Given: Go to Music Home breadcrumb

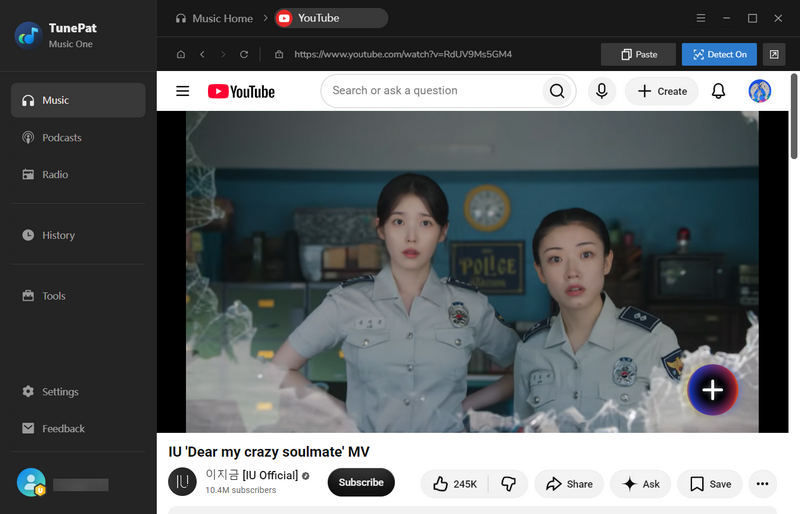Looking at the screenshot, I should tap(215, 18).
